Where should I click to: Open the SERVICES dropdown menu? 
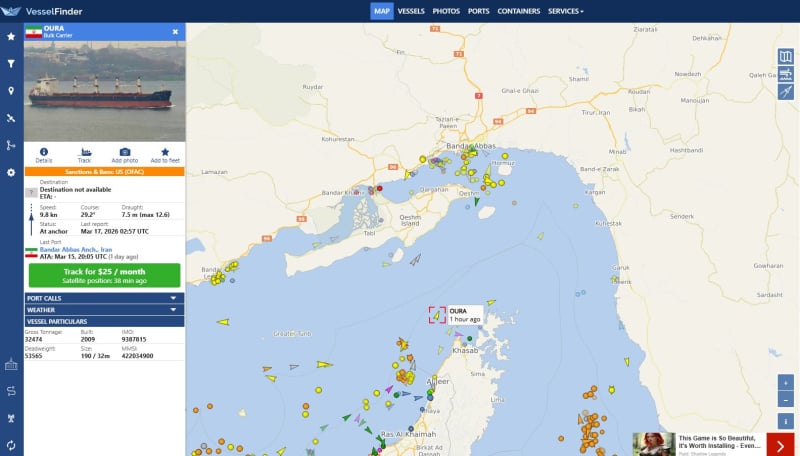565,11
